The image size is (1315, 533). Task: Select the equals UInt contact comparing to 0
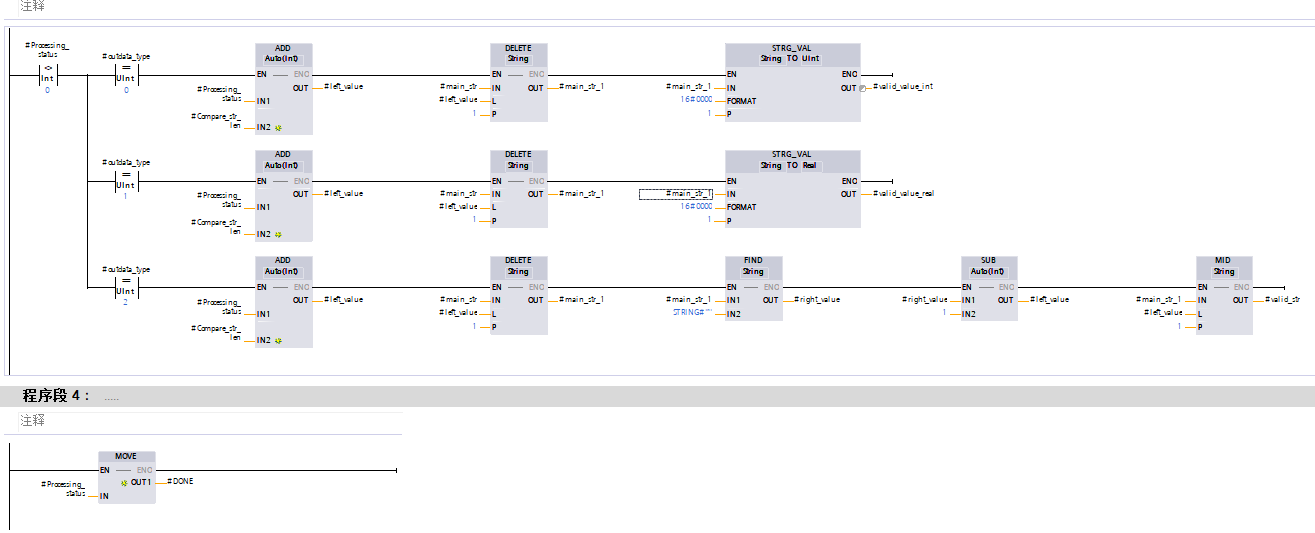tap(126, 77)
